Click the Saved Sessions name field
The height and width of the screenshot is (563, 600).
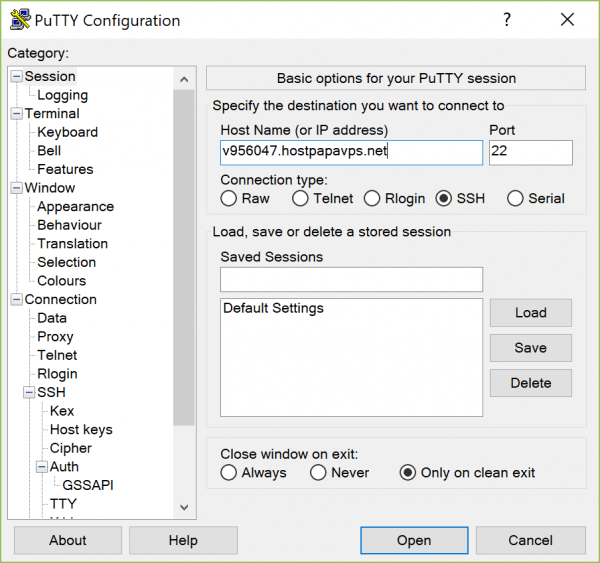pyautogui.click(x=351, y=279)
